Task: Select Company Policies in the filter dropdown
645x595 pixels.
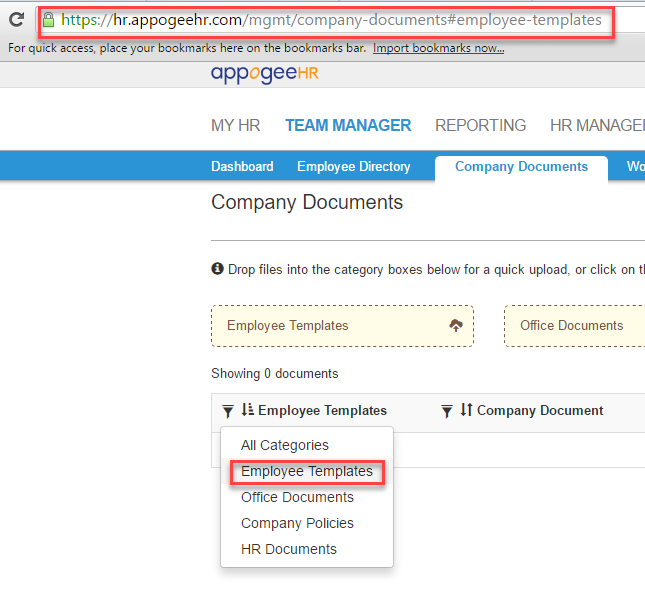Action: 297,523
